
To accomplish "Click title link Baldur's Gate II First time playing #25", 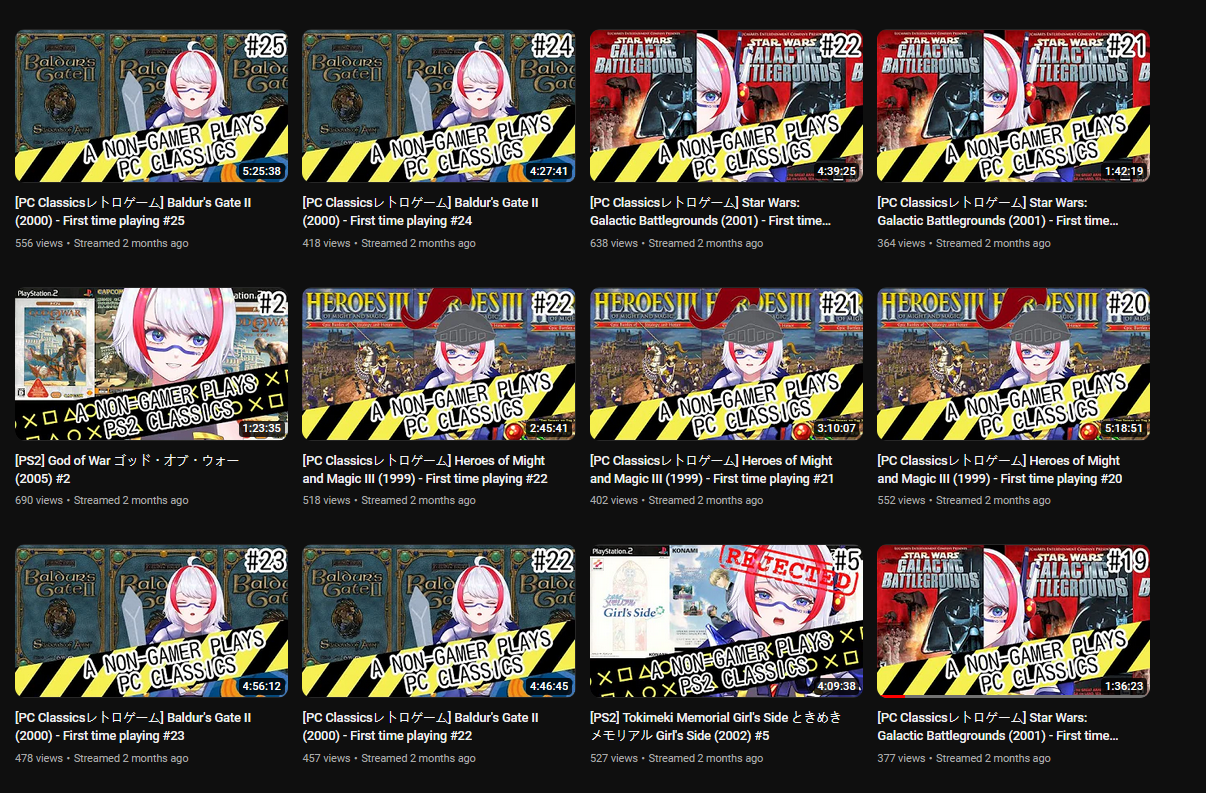I will (x=133, y=211).
